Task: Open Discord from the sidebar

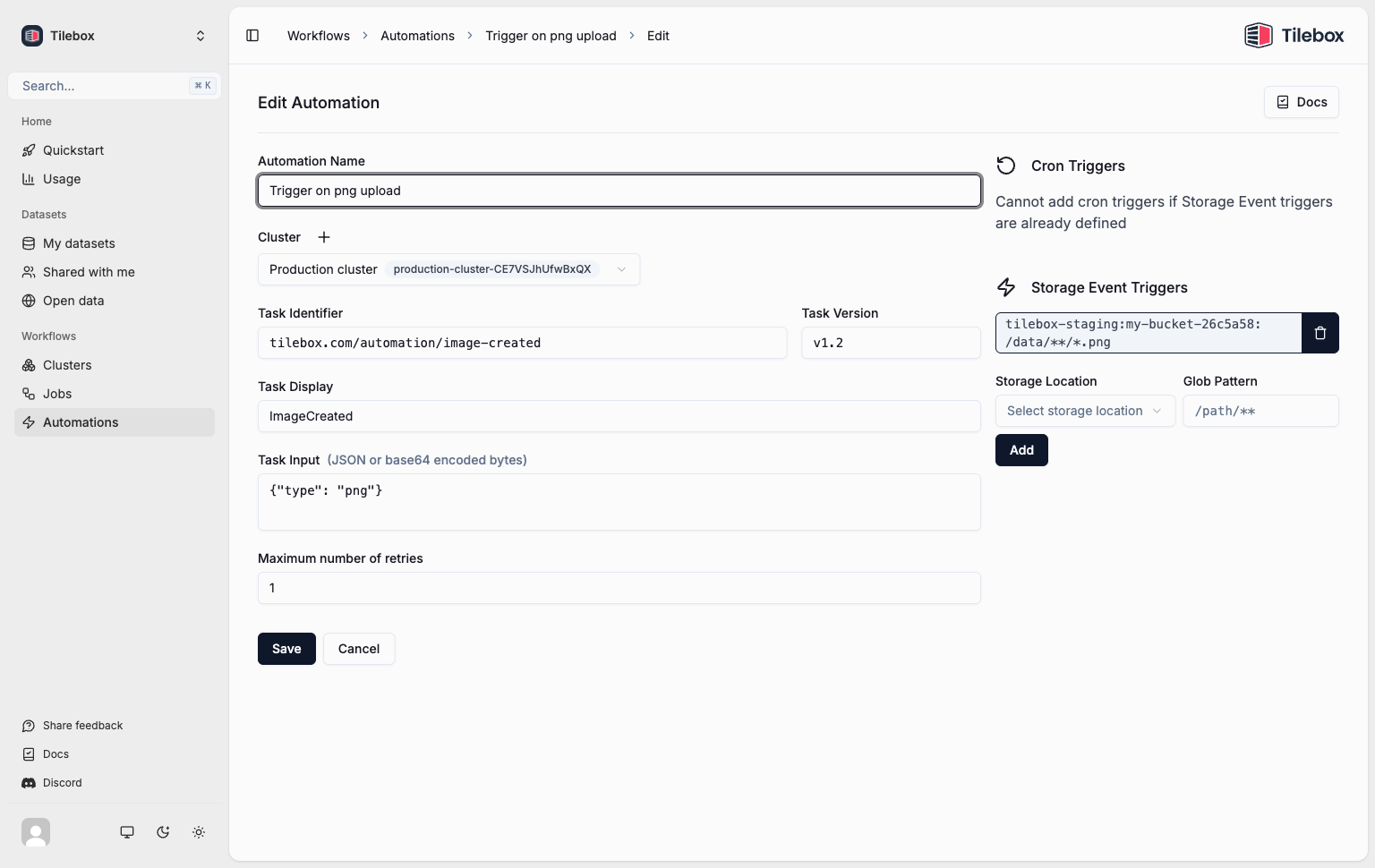Action: coord(61,782)
